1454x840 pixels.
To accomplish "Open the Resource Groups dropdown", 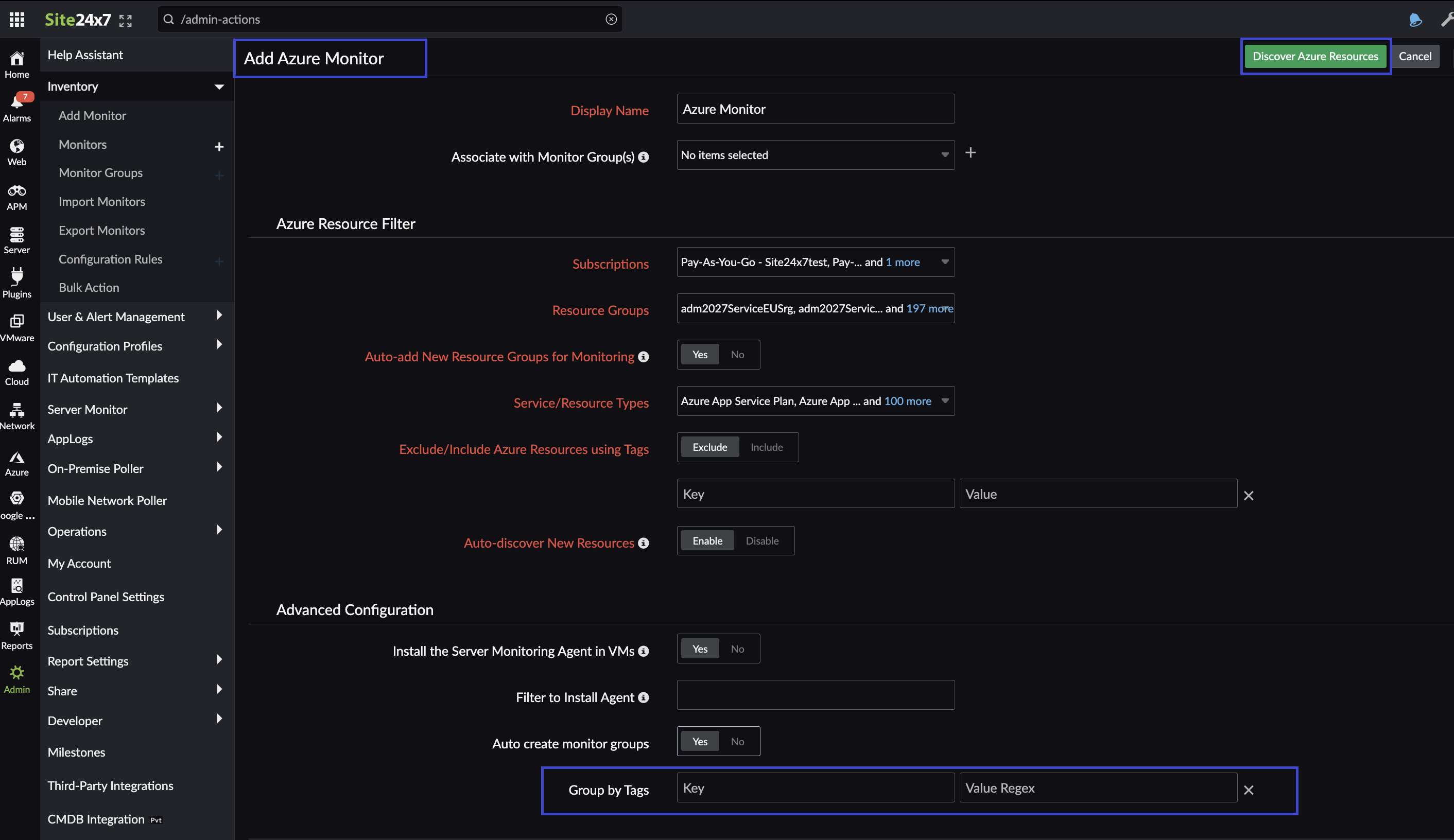I will 815,309.
